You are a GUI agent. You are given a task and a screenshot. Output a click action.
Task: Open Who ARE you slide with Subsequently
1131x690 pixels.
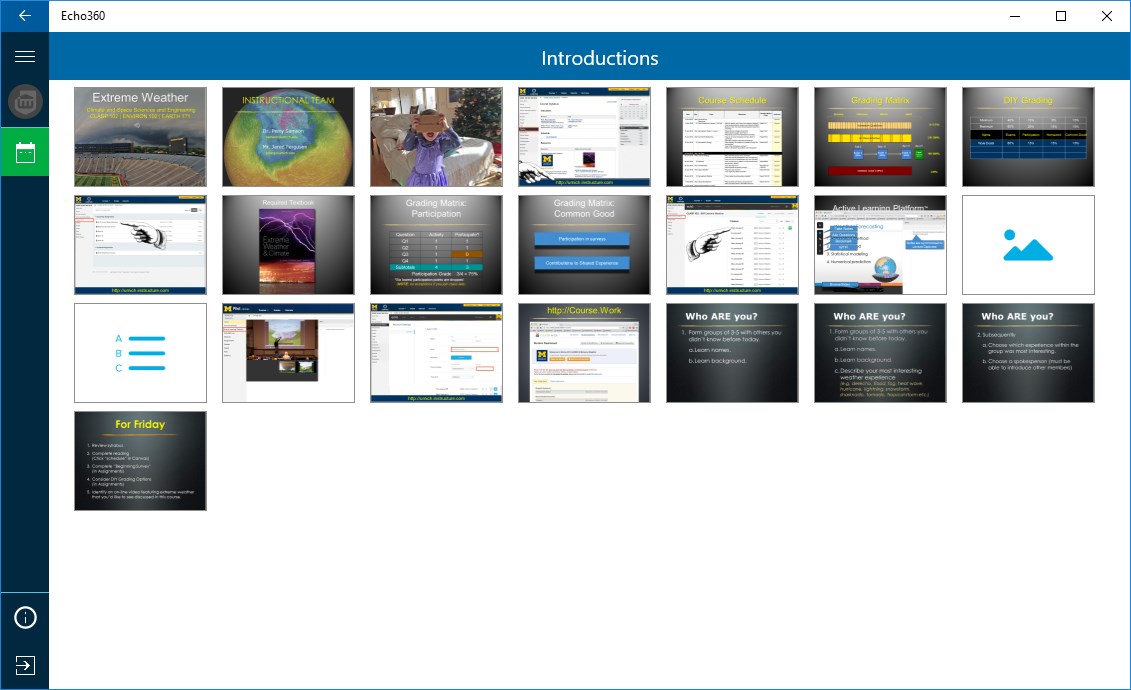point(1028,353)
